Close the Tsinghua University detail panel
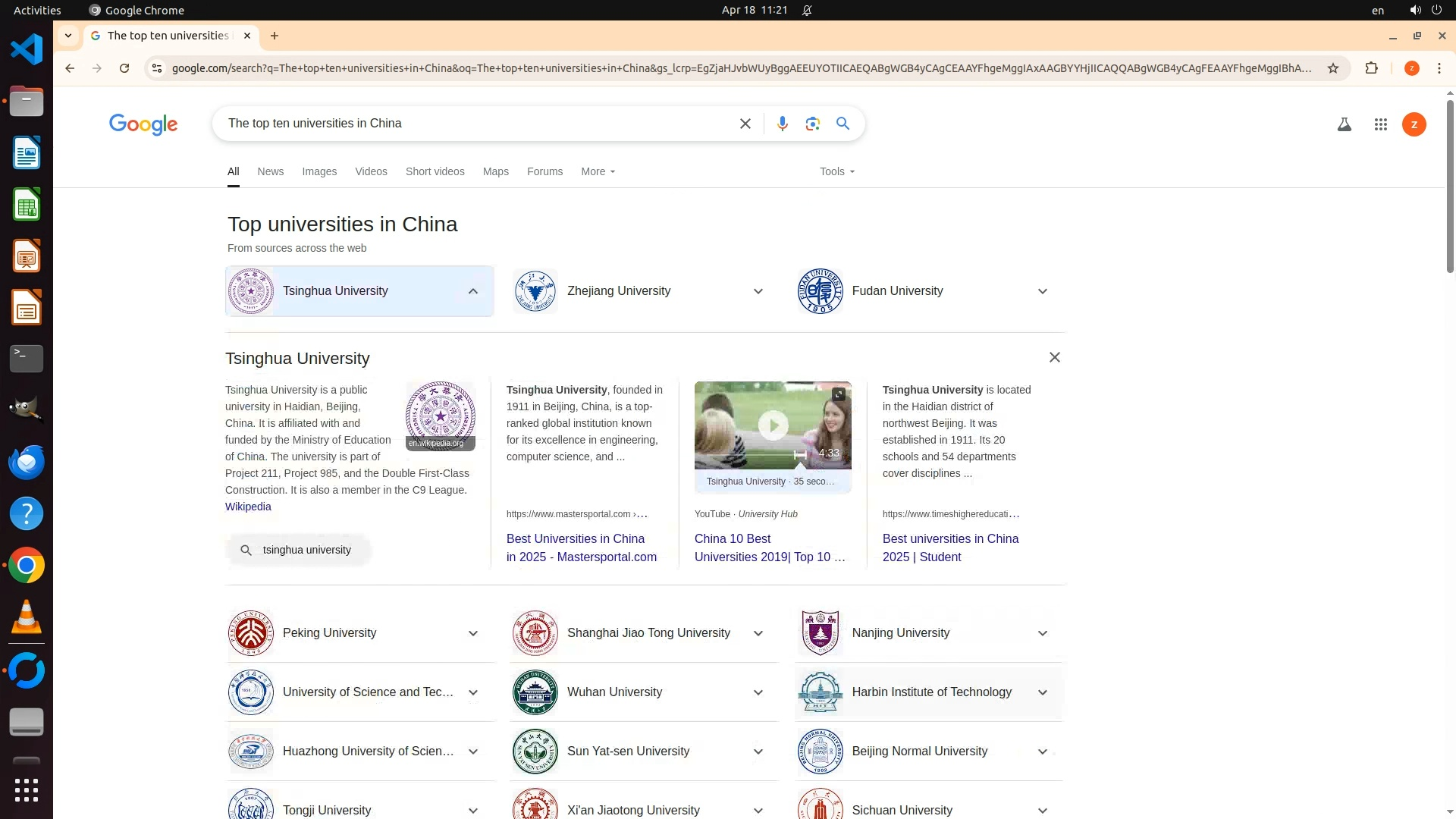The width and height of the screenshot is (1456, 819). click(x=1054, y=357)
